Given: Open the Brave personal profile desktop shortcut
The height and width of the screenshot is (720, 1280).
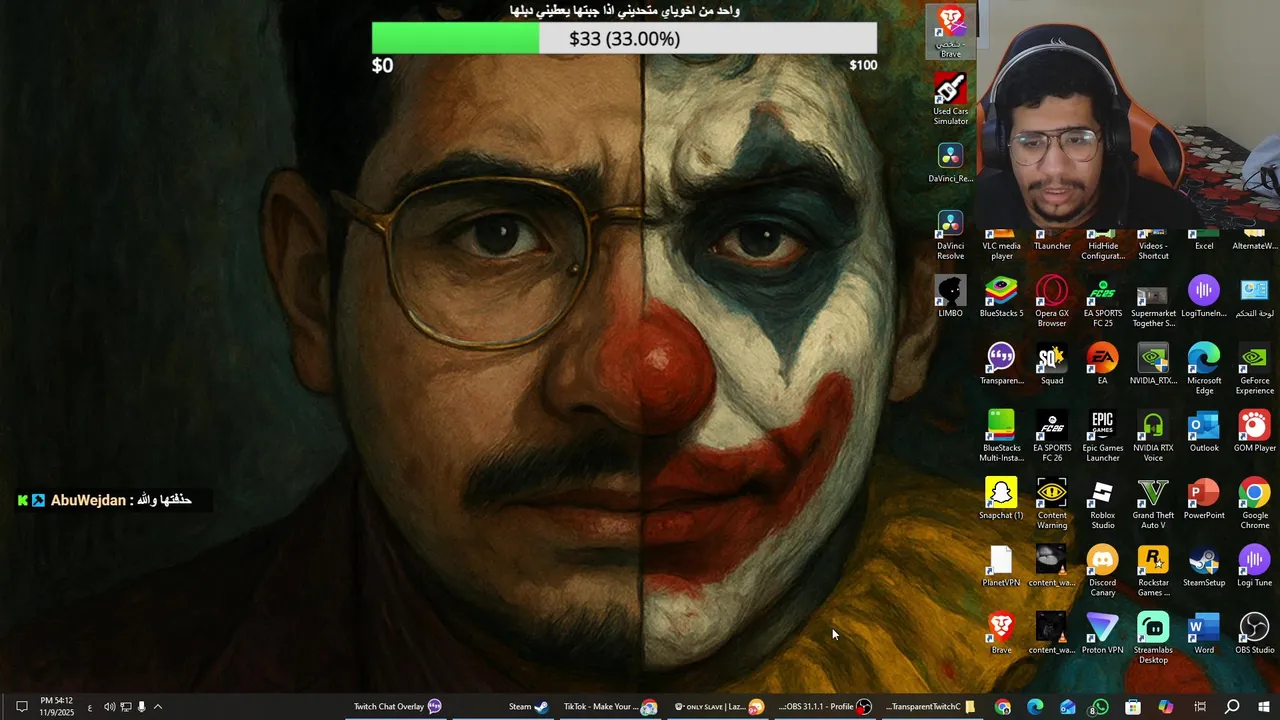Looking at the screenshot, I should [950, 32].
